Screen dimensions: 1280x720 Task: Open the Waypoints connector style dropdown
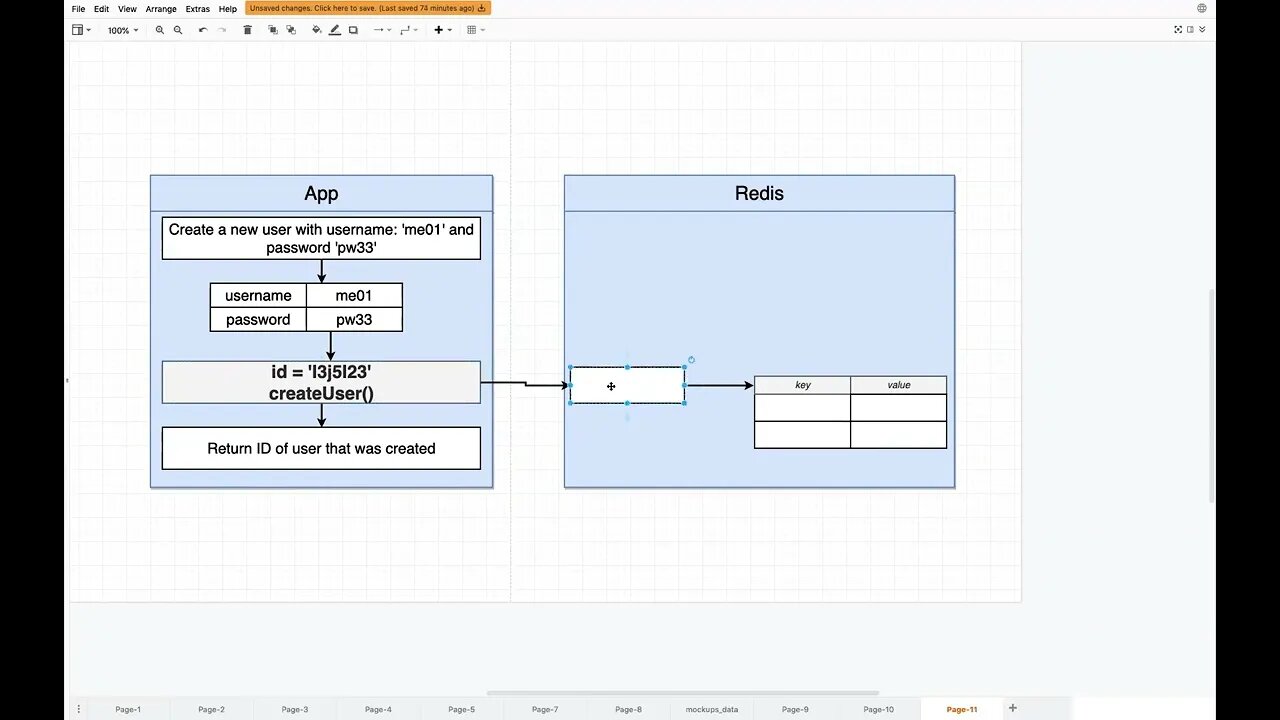(408, 30)
